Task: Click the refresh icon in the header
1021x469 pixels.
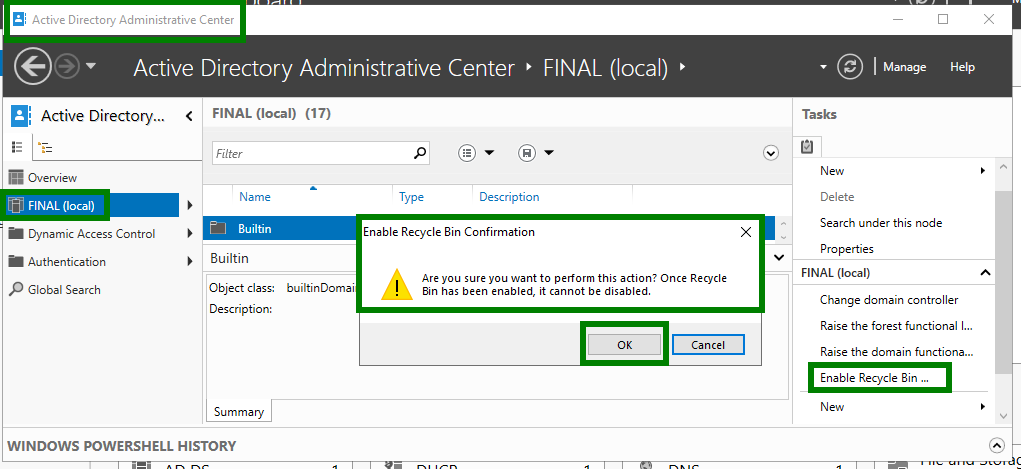Action: point(850,66)
